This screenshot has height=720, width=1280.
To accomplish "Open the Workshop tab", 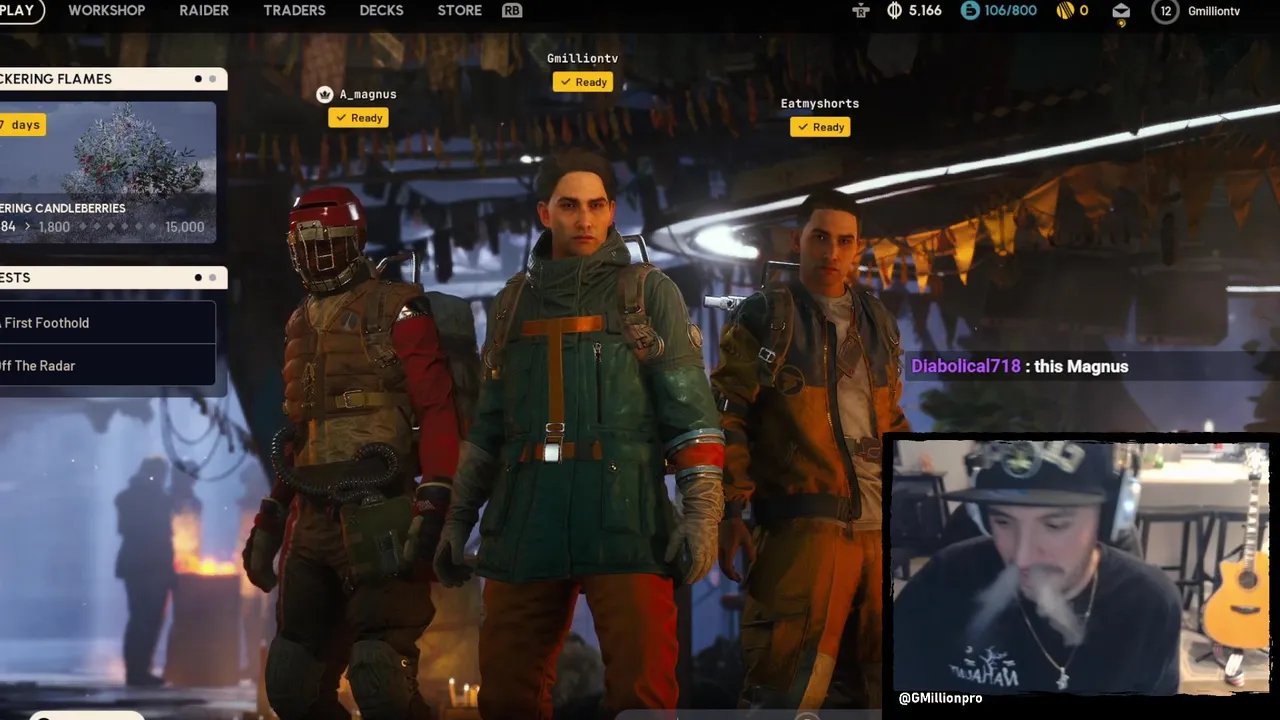I will (106, 10).
